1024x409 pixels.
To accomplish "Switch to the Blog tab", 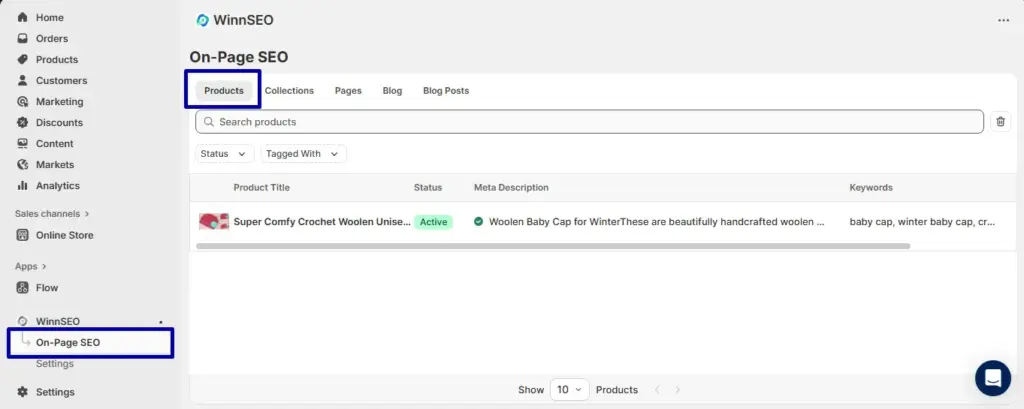I will click(392, 90).
